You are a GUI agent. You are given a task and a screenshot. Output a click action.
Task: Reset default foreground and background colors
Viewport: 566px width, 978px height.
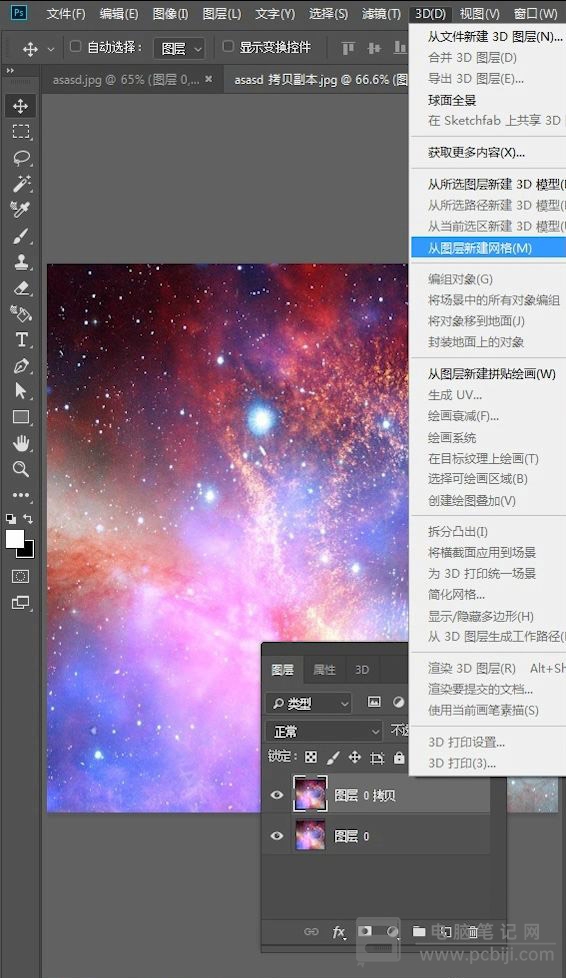11,519
